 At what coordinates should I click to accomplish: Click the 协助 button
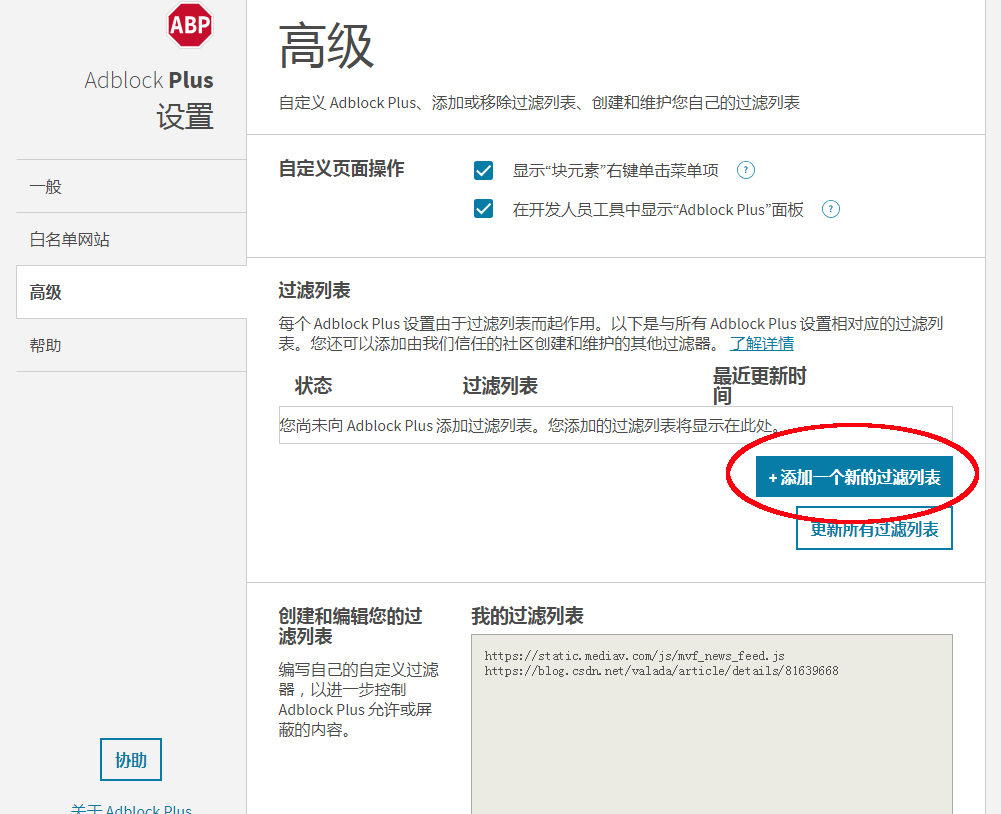[x=131, y=760]
